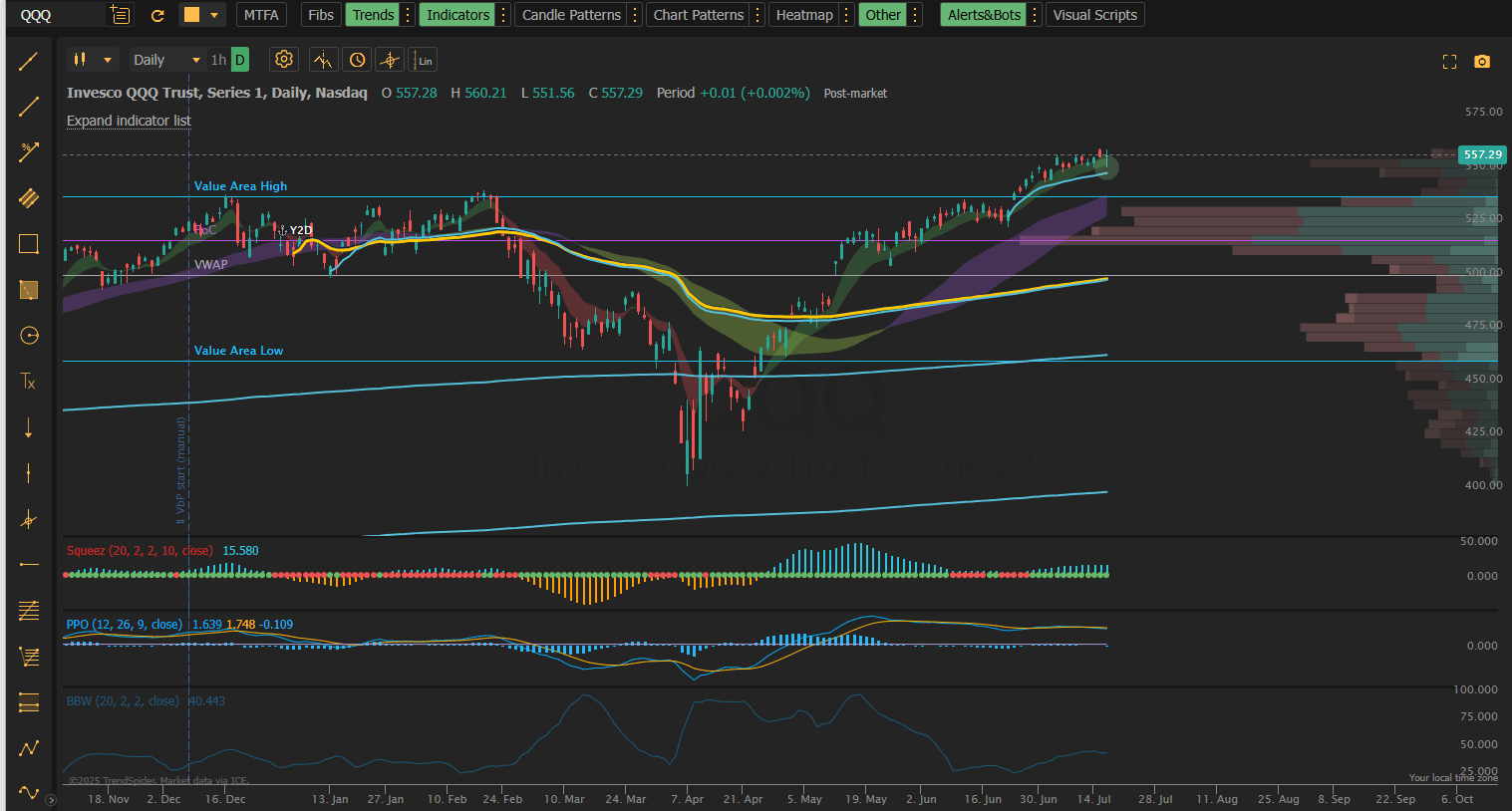Switch to the 1h timeframe
The height and width of the screenshot is (811, 1512).
click(218, 60)
